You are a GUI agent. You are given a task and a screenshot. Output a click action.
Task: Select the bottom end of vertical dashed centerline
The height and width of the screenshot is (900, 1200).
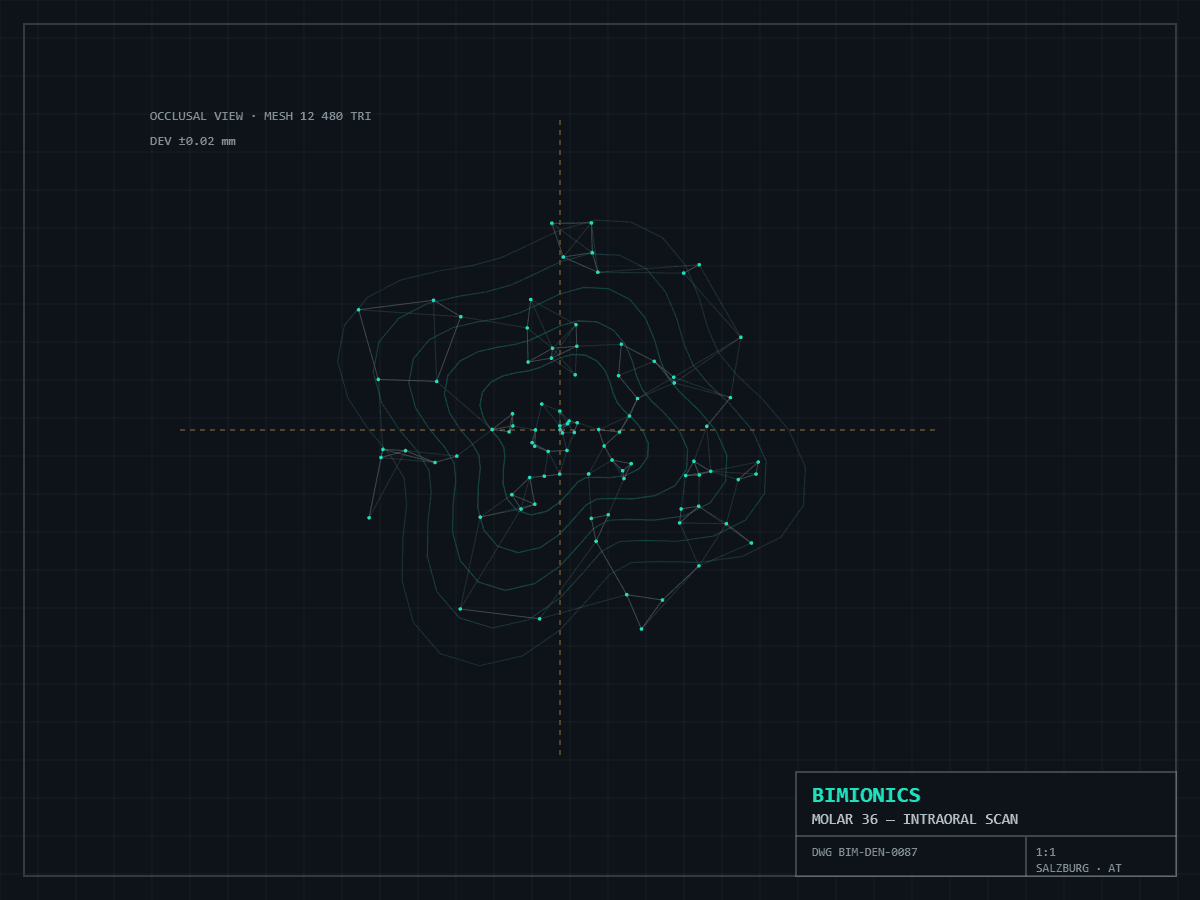point(560,754)
